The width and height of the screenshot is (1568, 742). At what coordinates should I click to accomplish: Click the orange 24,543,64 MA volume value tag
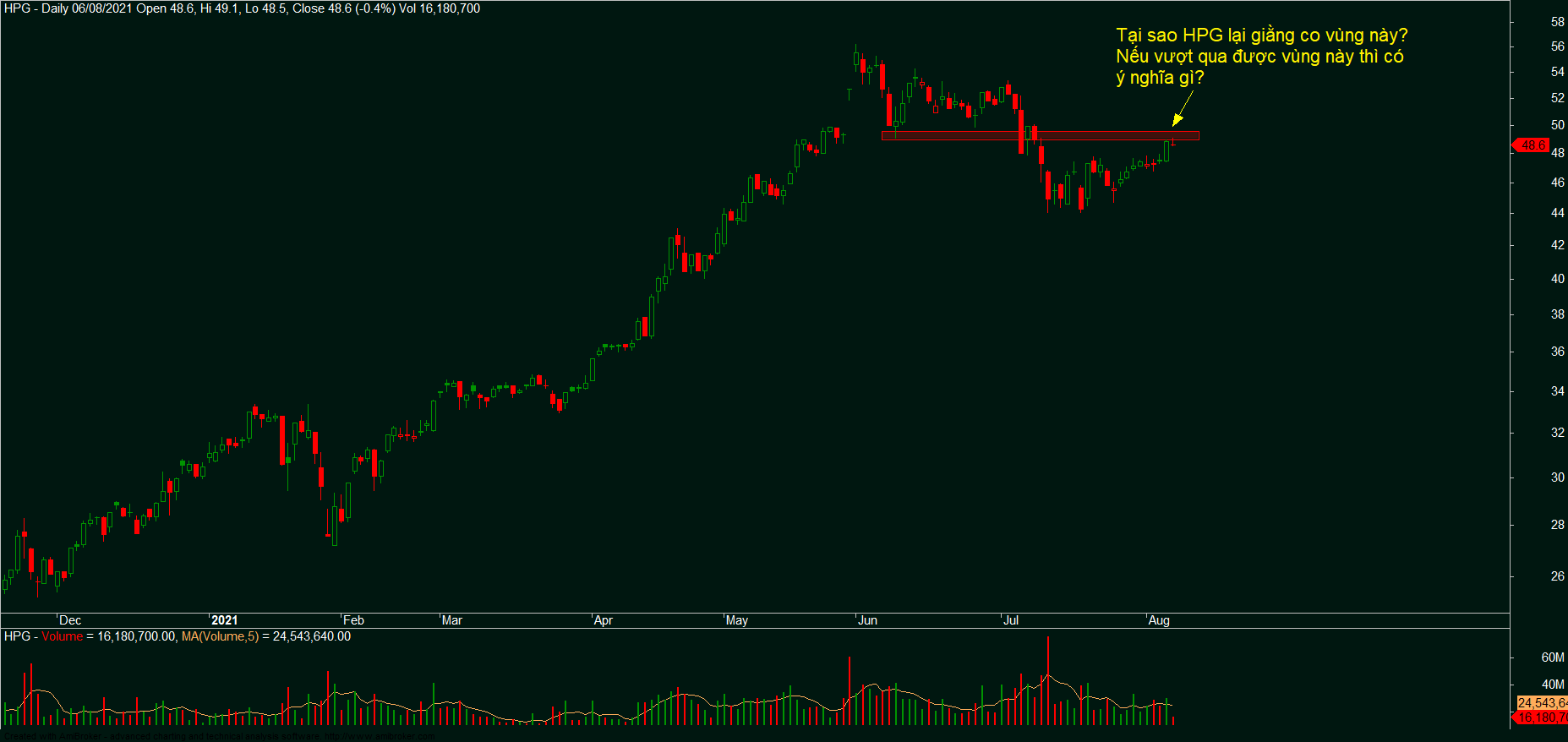[x=1542, y=703]
